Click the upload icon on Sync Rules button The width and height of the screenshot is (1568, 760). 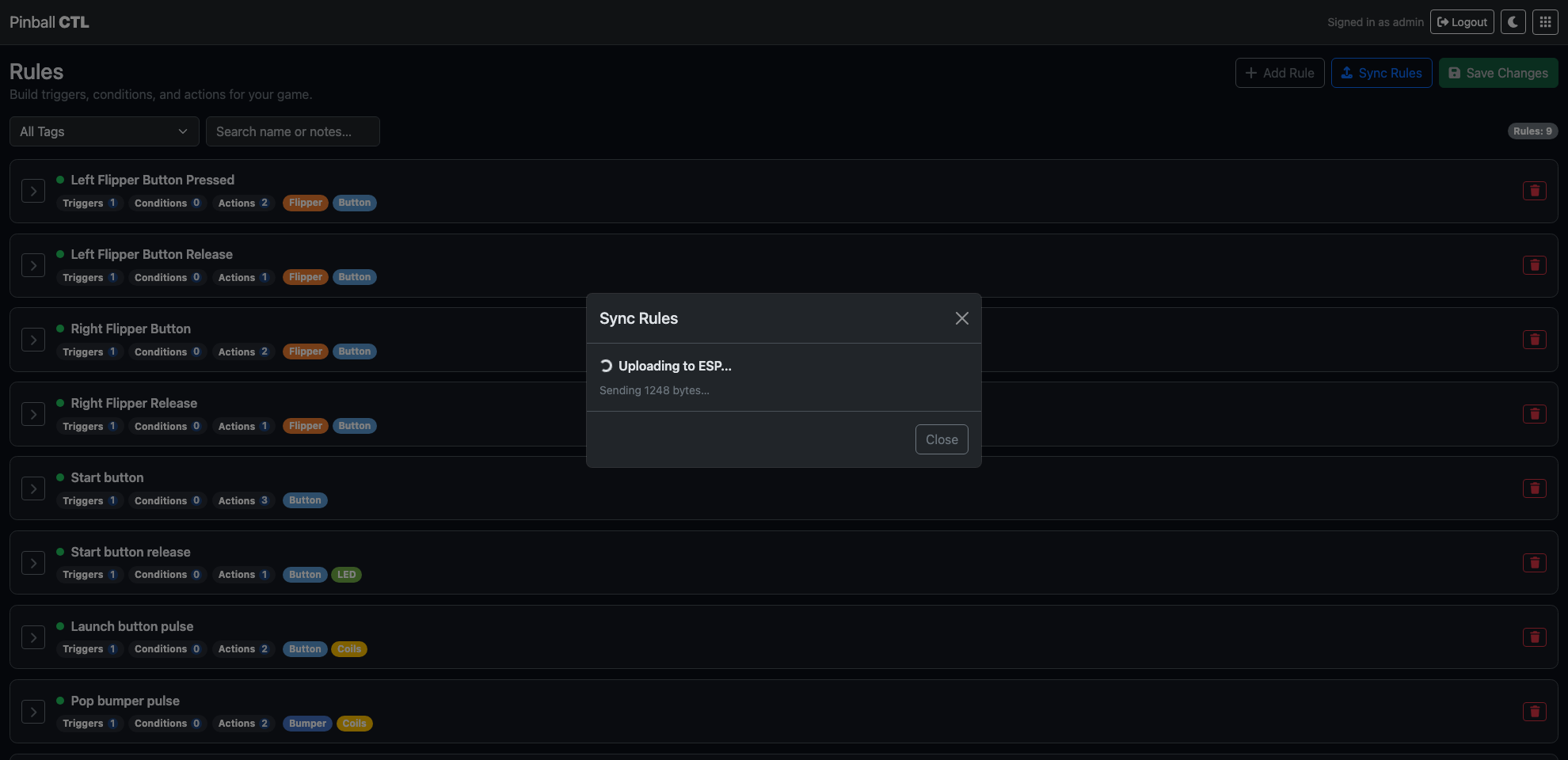pos(1347,72)
